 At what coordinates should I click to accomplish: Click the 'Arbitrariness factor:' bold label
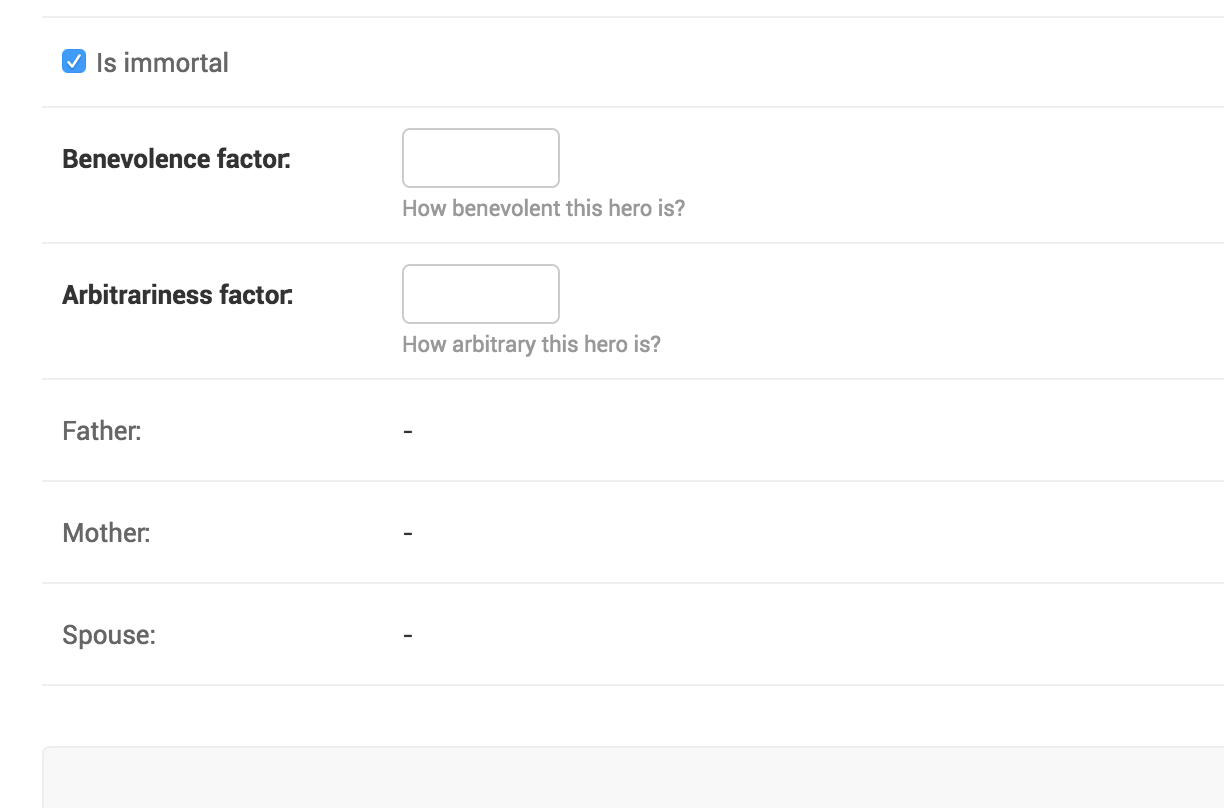pos(178,295)
